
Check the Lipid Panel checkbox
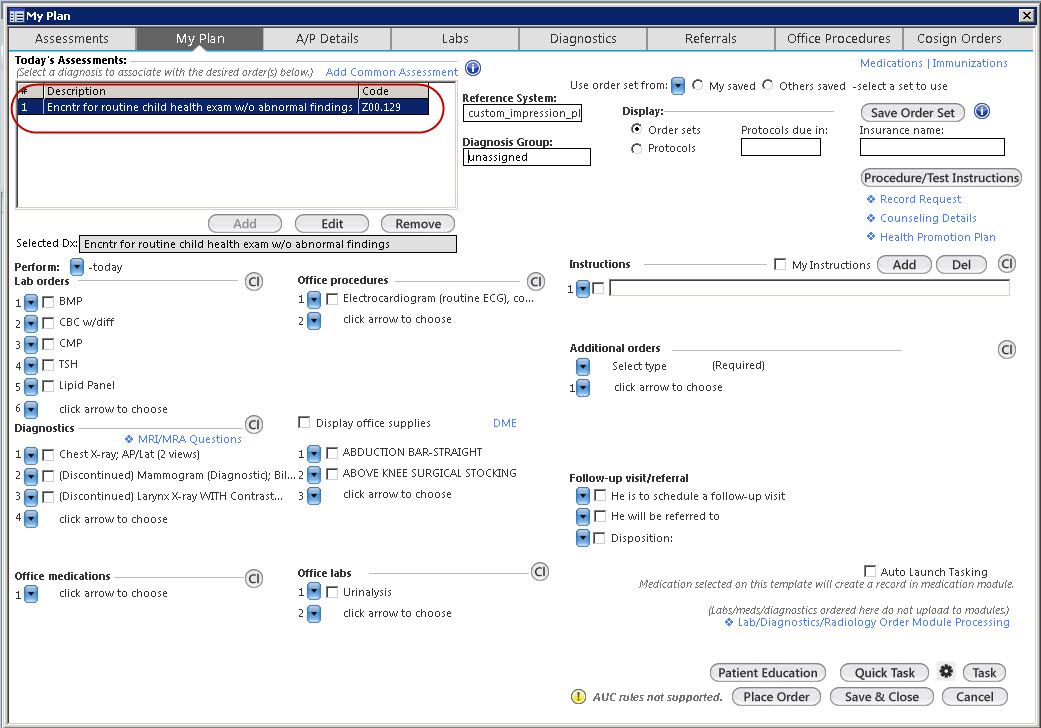(48, 386)
